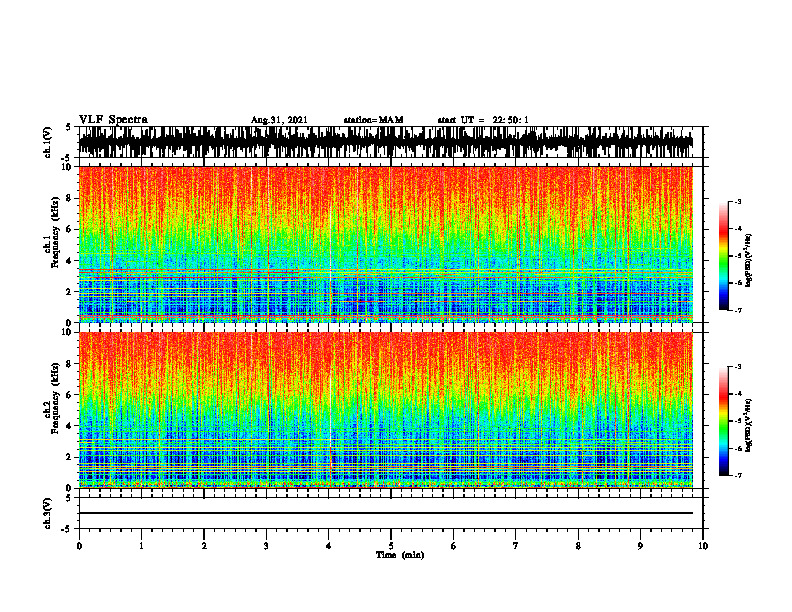This screenshot has height=612, width=792.
Task: Click the -6 label on ch.2 color bar
Action: tap(737, 448)
